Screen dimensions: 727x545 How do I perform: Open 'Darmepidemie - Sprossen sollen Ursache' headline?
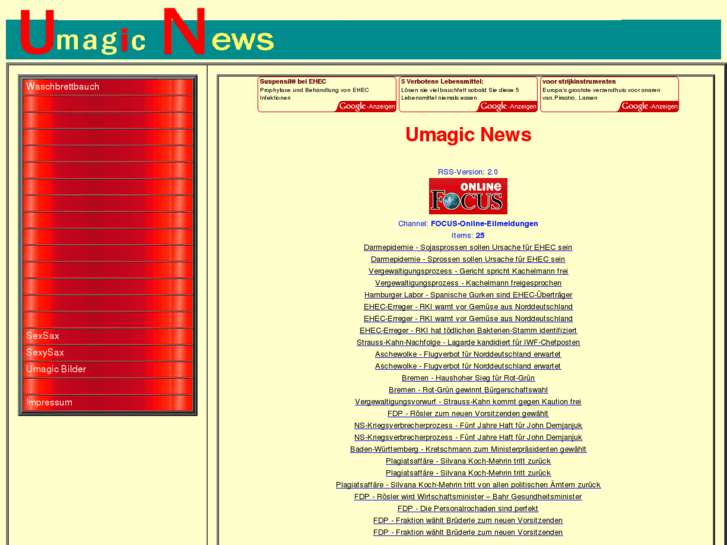pos(468,259)
